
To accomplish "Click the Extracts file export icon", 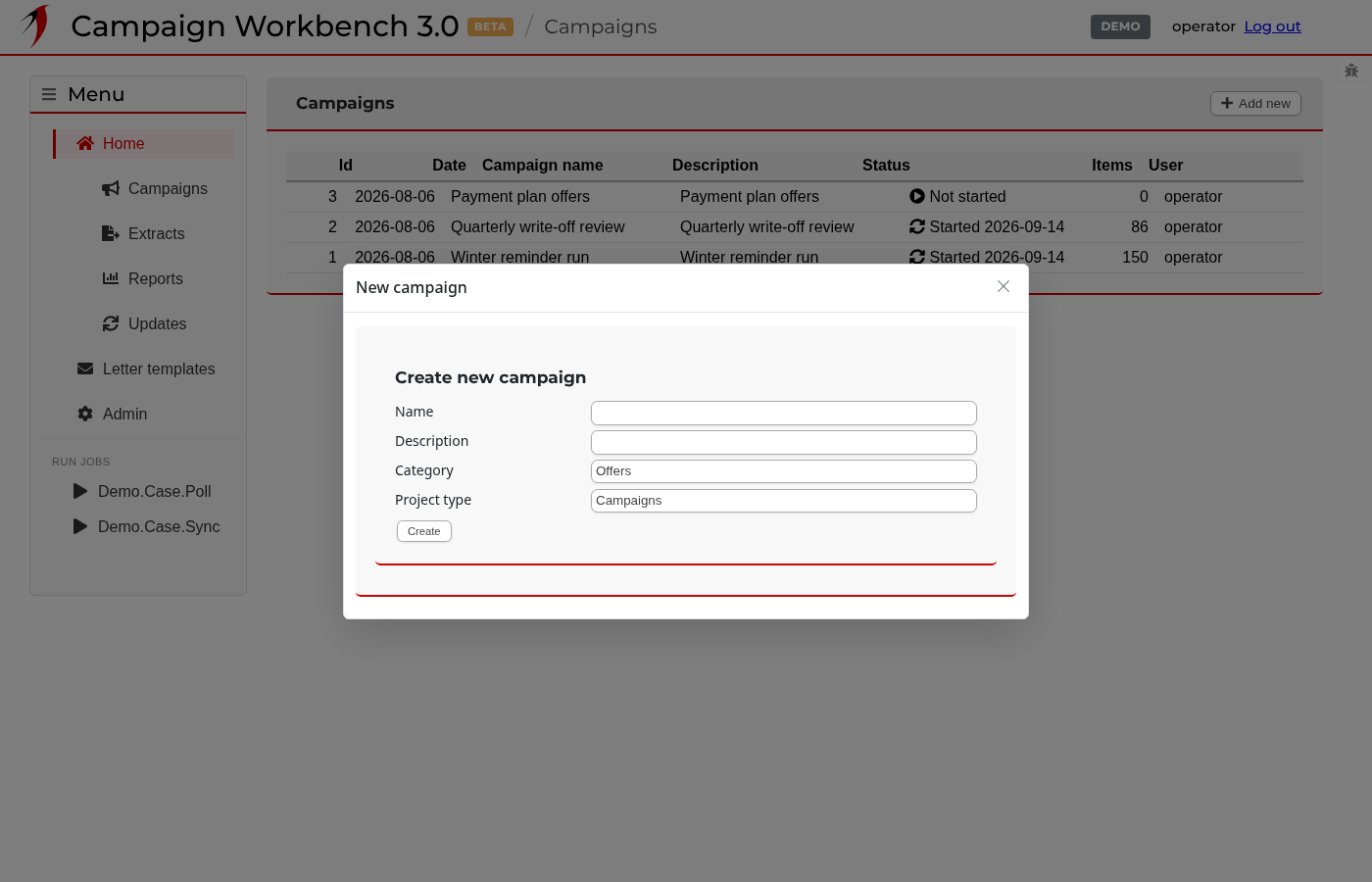I will (111, 233).
